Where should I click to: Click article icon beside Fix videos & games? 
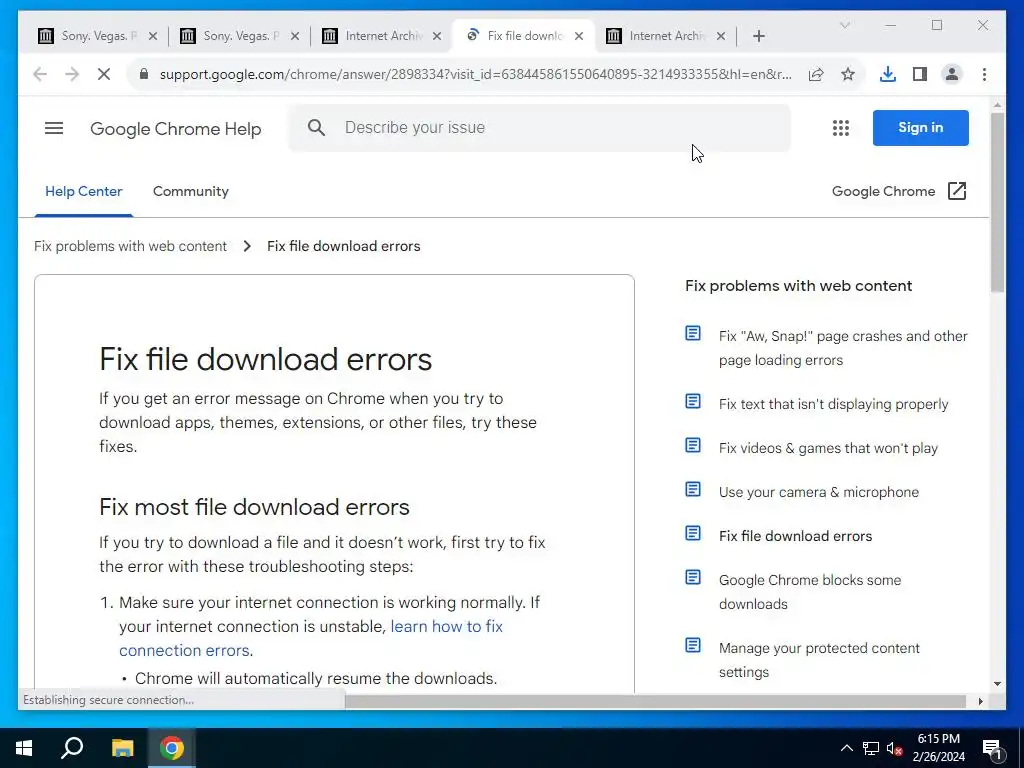(693, 445)
